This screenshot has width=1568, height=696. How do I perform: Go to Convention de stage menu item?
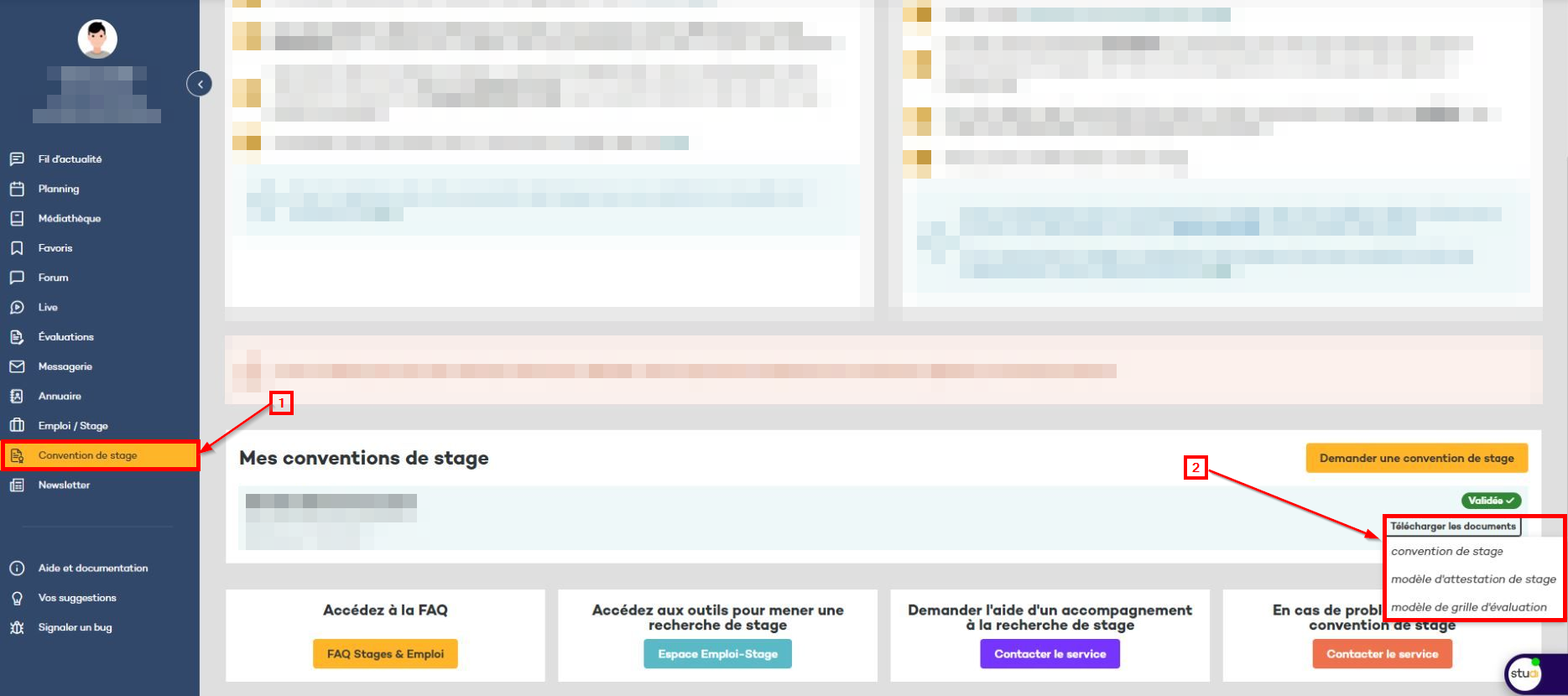(87, 455)
